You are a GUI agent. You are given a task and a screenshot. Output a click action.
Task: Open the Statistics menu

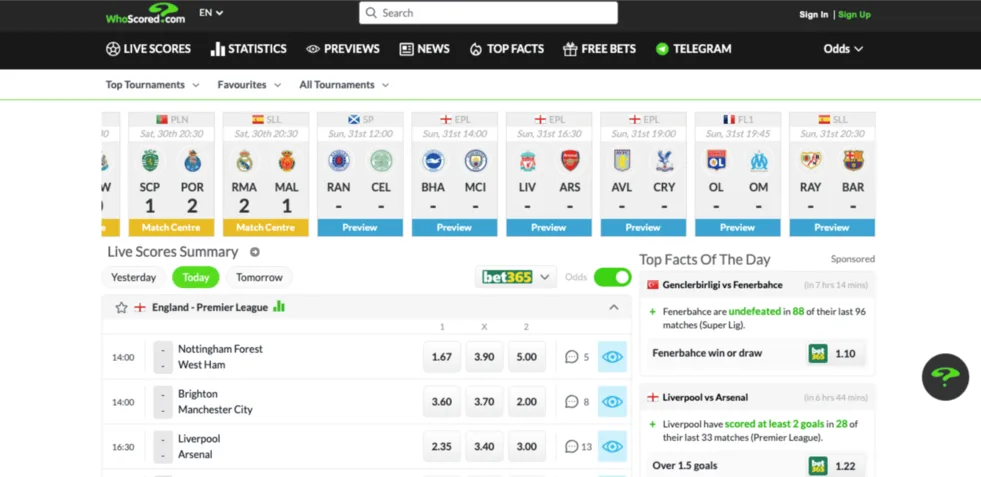pos(248,49)
